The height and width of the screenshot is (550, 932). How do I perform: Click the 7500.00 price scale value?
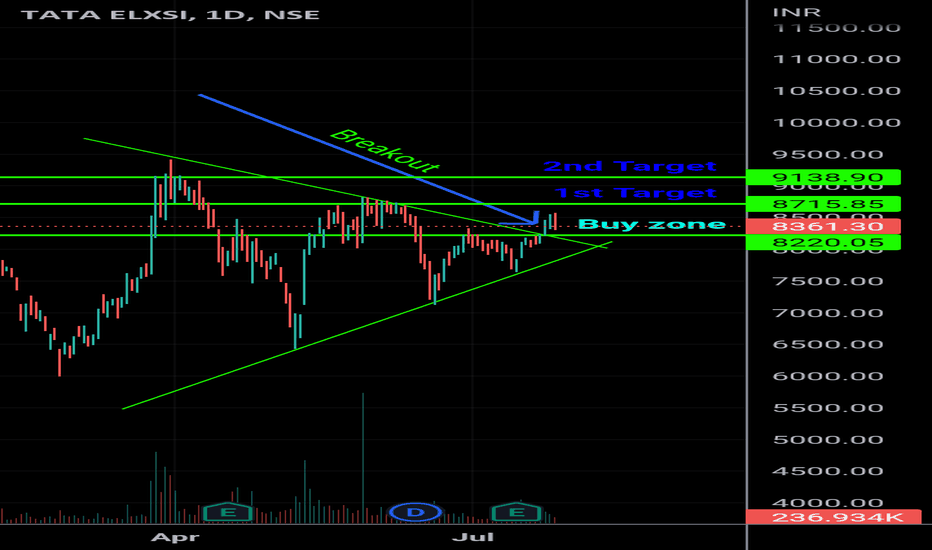828,281
